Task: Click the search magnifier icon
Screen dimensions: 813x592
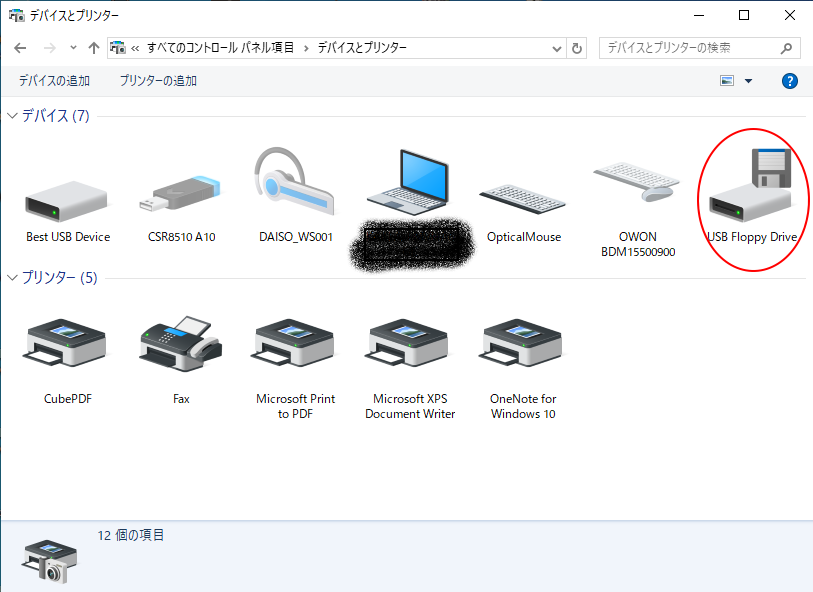Action: pyautogui.click(x=786, y=48)
